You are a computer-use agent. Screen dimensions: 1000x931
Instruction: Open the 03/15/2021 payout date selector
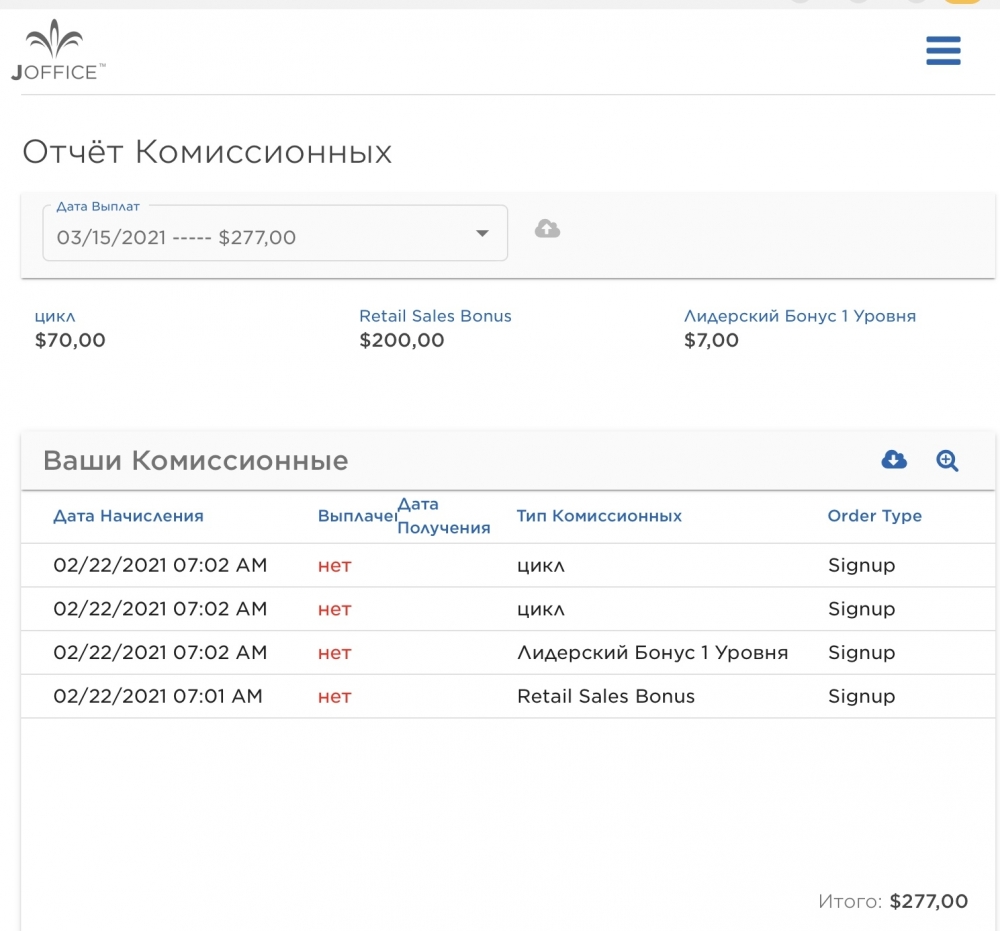[275, 233]
